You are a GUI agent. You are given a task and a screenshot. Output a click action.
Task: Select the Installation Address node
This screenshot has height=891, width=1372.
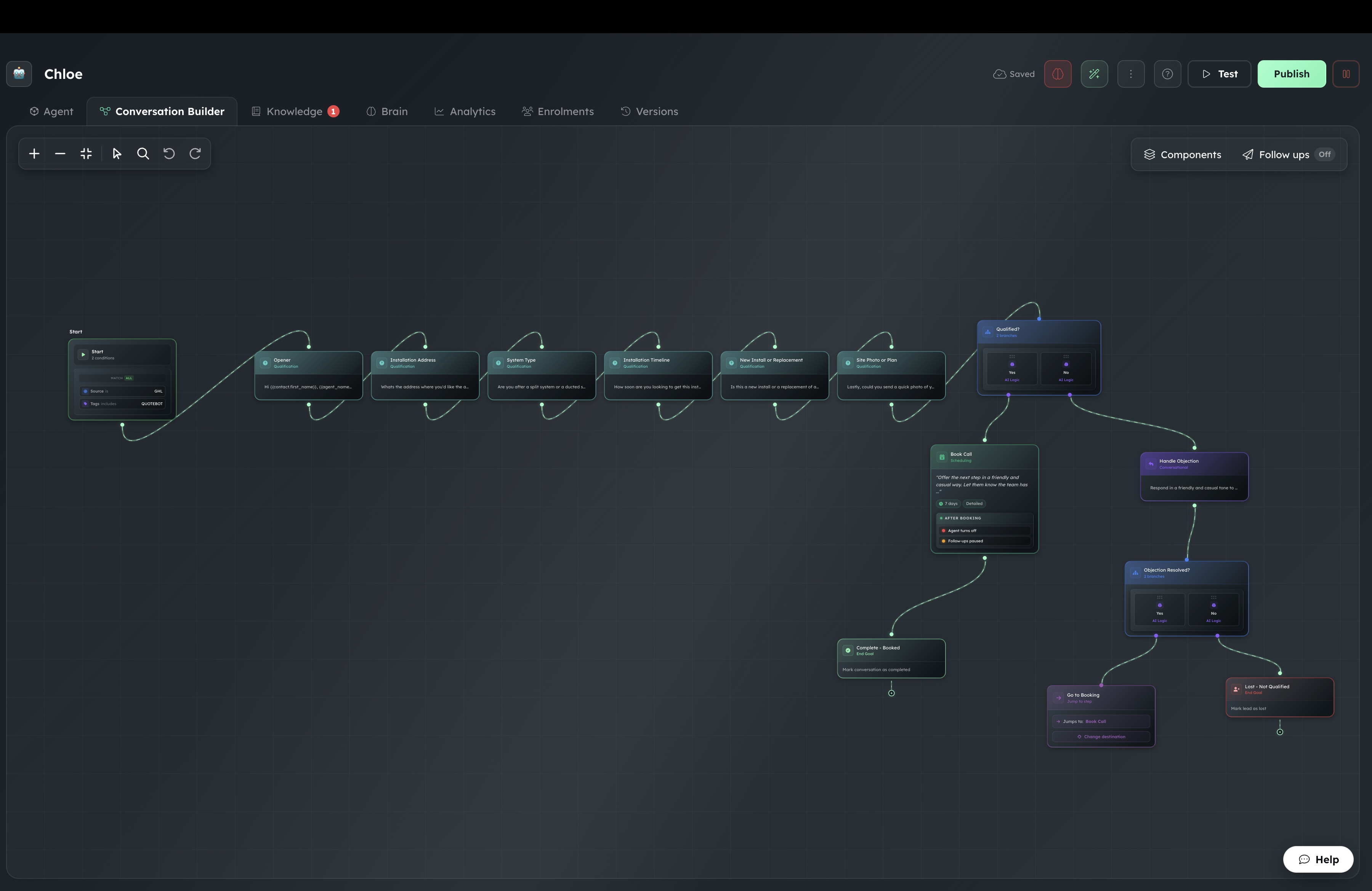tap(425, 376)
